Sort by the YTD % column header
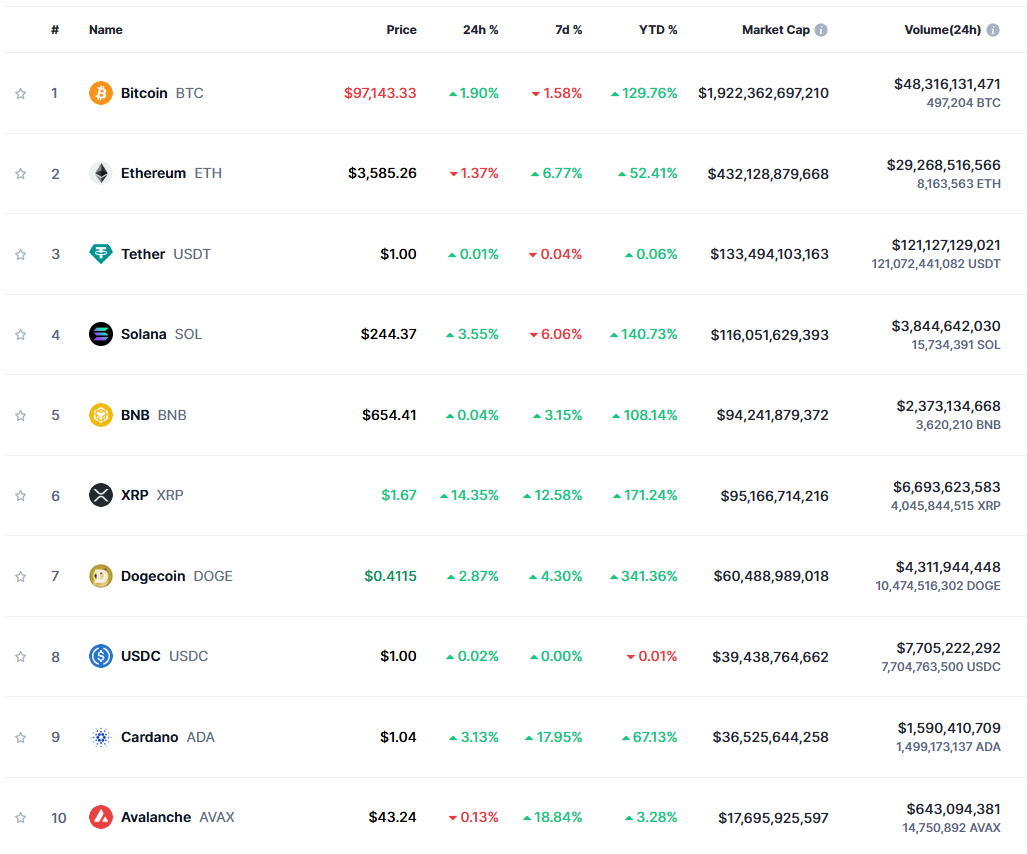This screenshot has width=1027, height=854. (x=658, y=30)
